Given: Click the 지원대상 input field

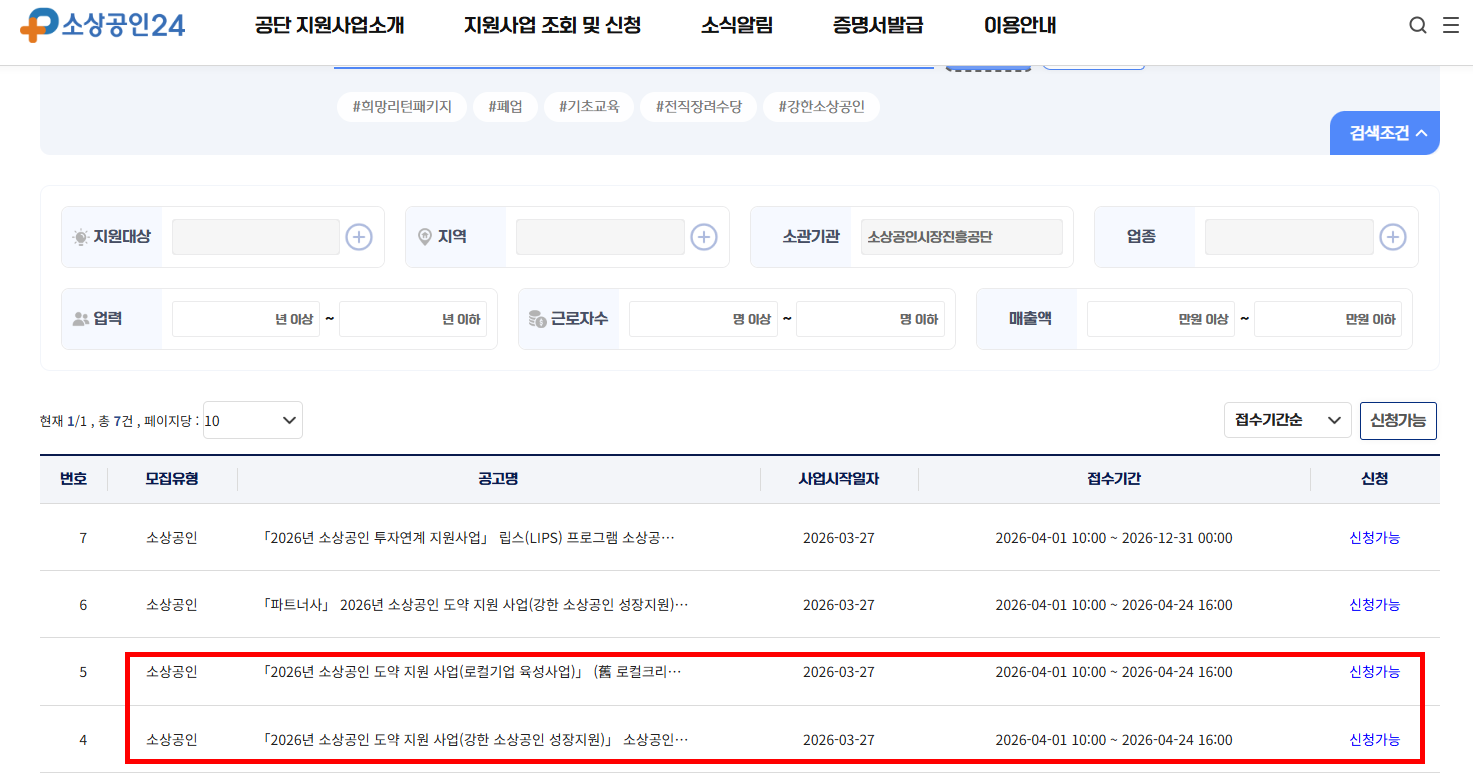Looking at the screenshot, I should 256,237.
